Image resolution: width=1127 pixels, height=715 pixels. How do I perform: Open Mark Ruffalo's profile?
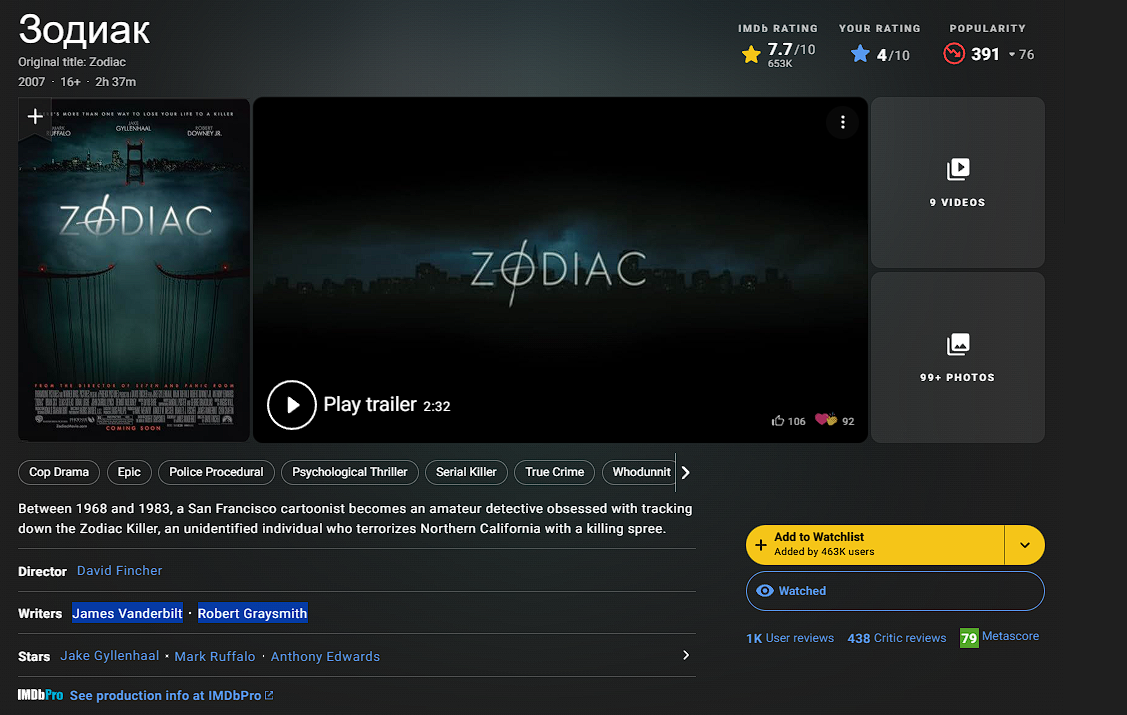click(215, 656)
